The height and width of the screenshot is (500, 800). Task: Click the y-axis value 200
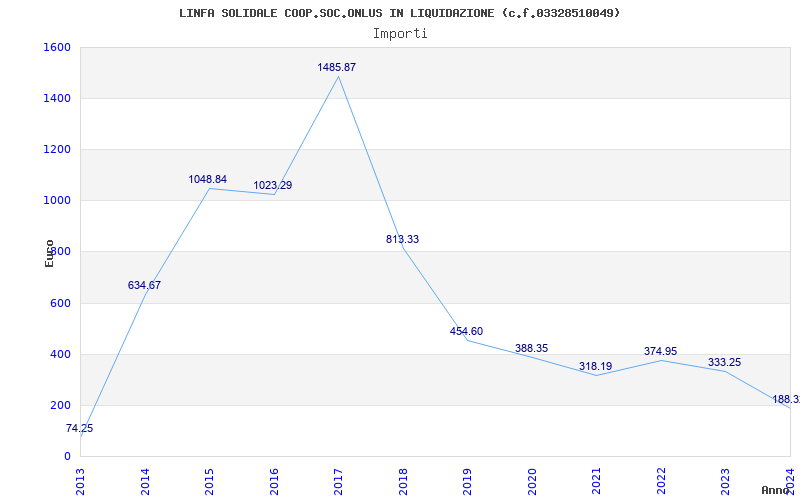[60, 406]
